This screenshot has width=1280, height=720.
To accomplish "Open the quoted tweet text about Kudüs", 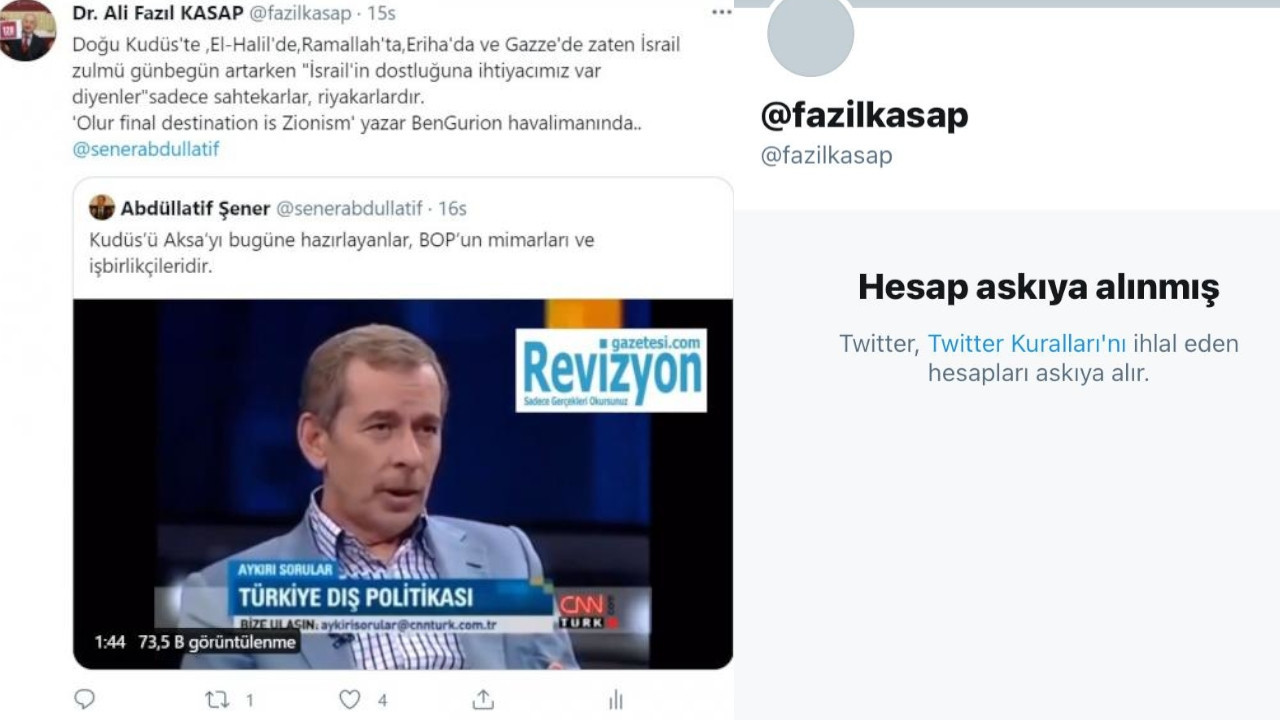I will coord(342,254).
